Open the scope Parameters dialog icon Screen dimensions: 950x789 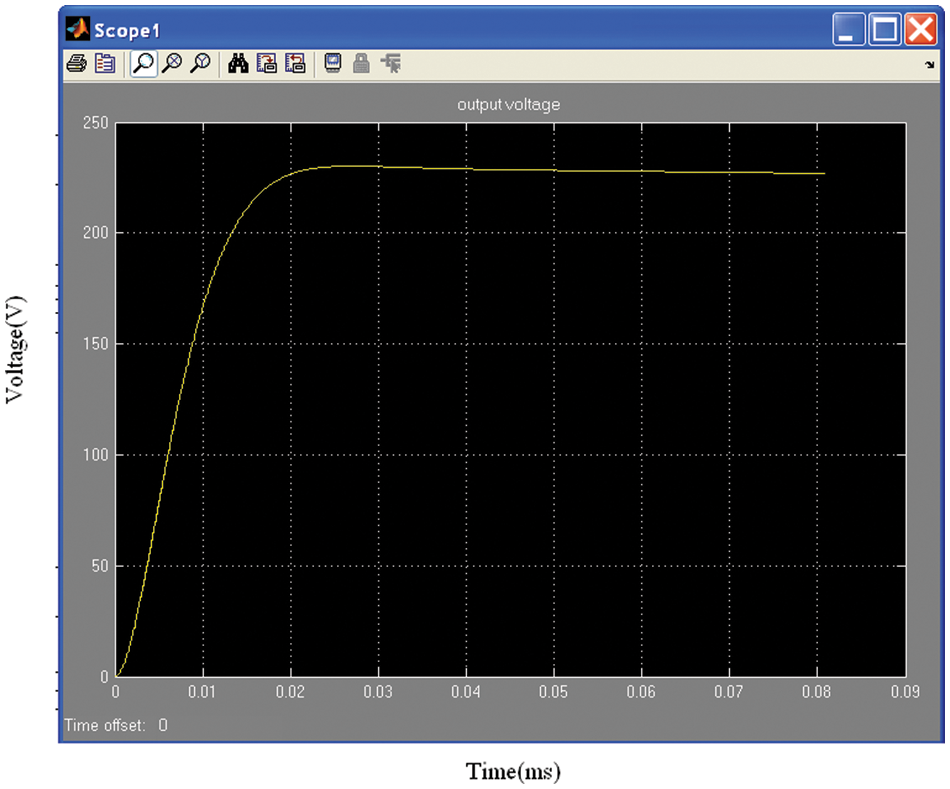tap(104, 65)
